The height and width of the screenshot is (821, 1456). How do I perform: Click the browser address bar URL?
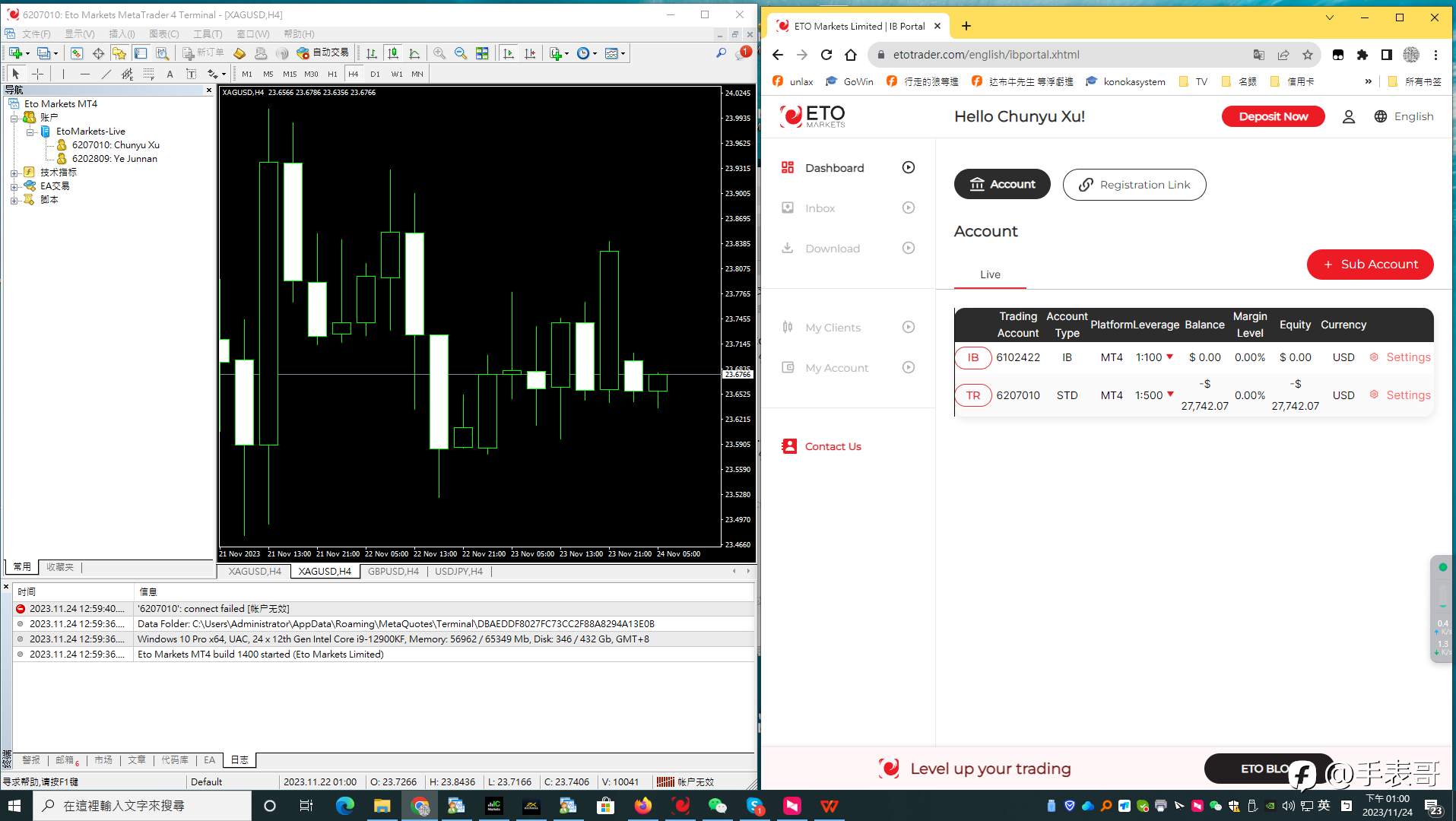click(986, 55)
